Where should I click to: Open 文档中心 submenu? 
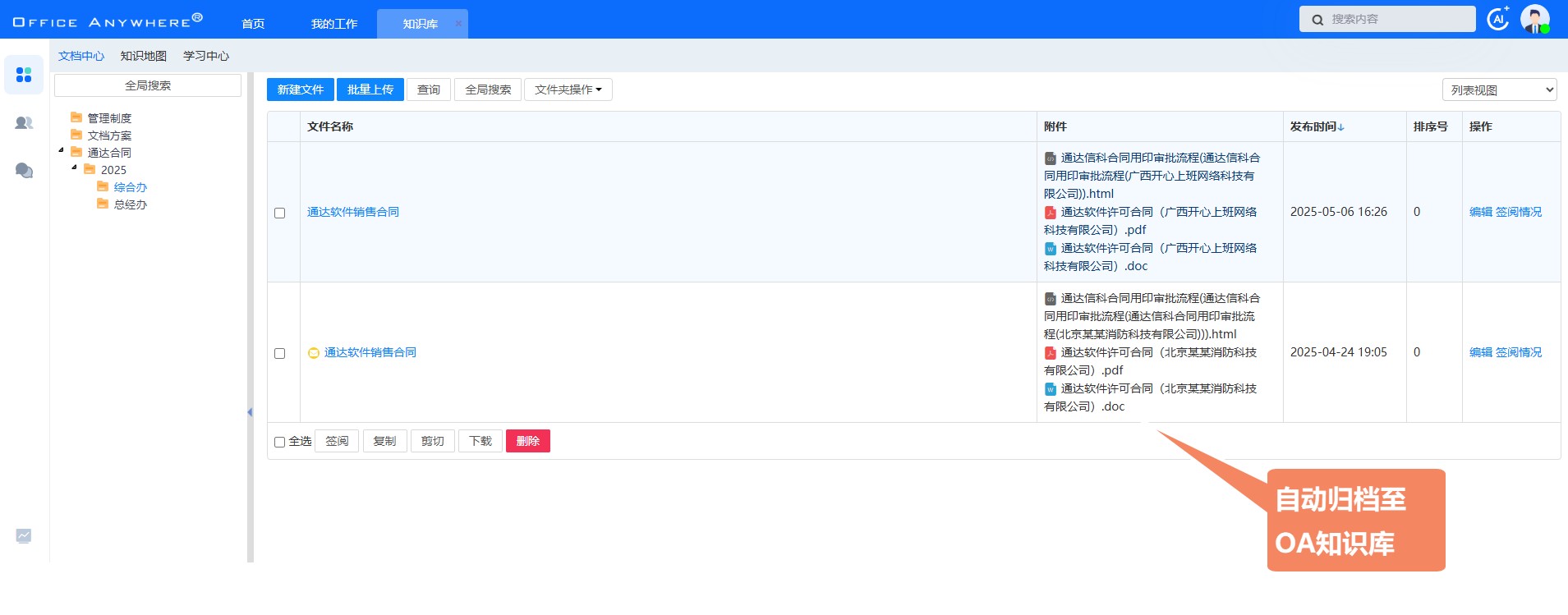pyautogui.click(x=81, y=56)
